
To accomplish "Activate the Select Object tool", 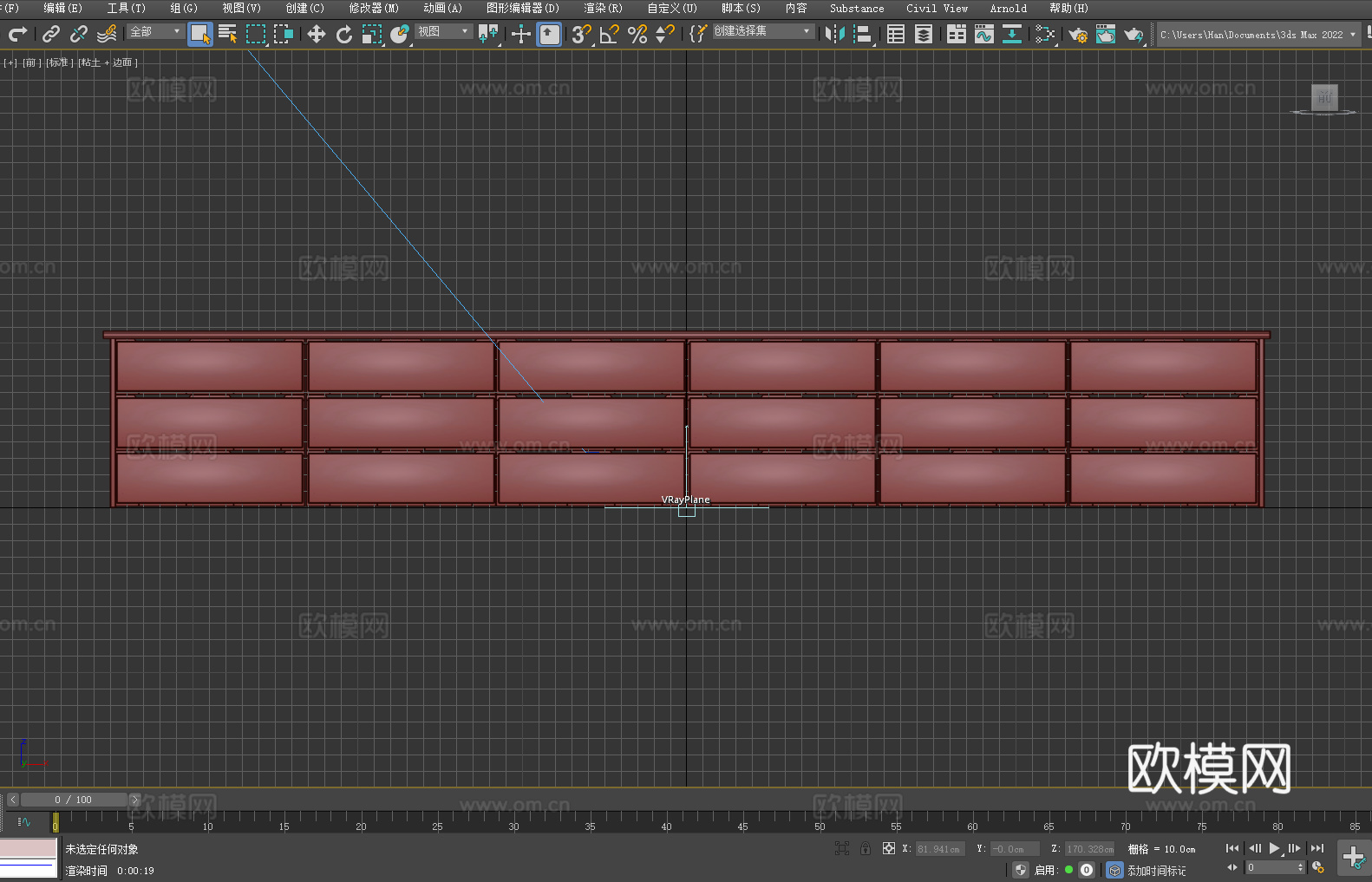I will click(200, 34).
